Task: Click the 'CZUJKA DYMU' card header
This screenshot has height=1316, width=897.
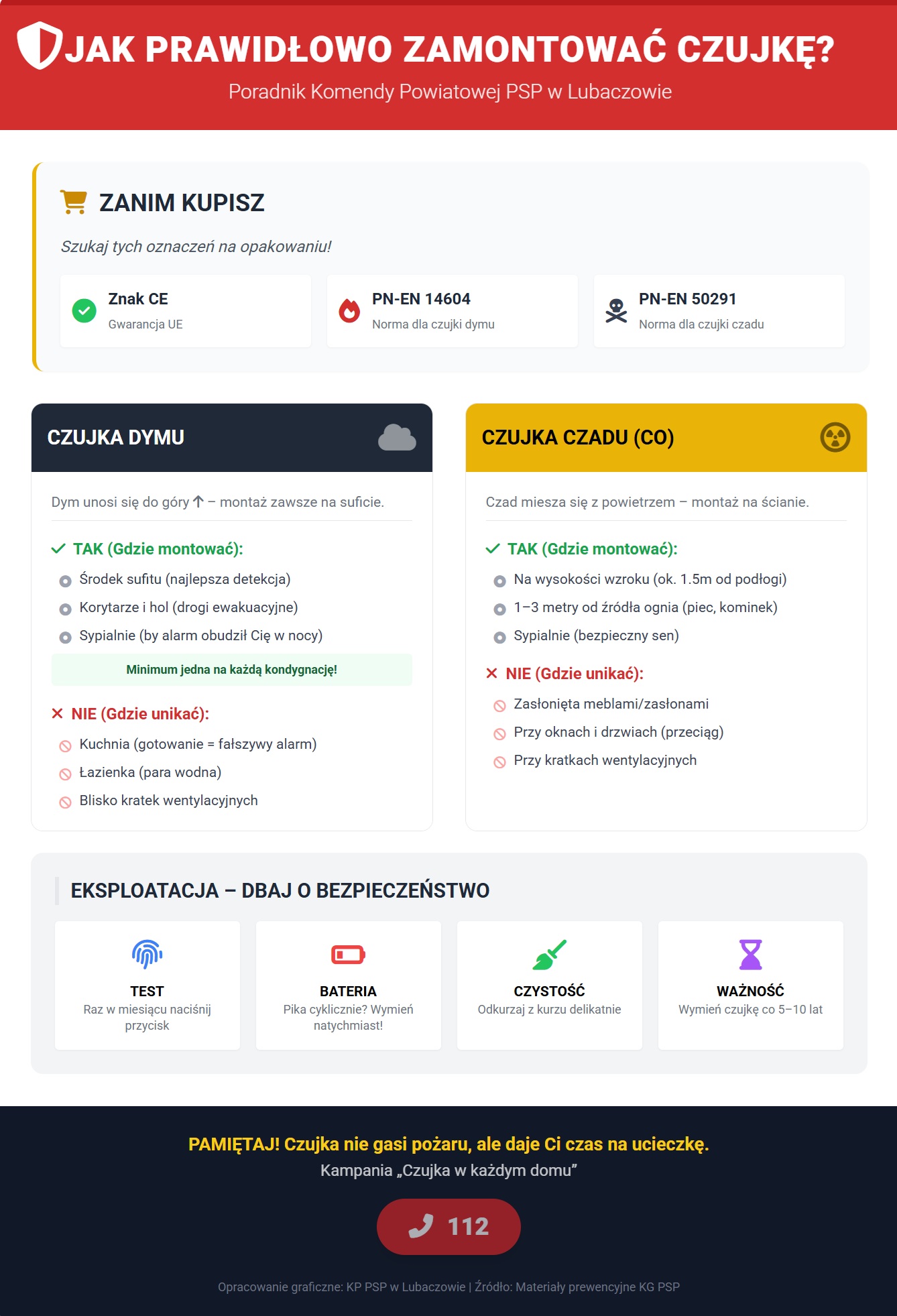Action: tap(232, 438)
